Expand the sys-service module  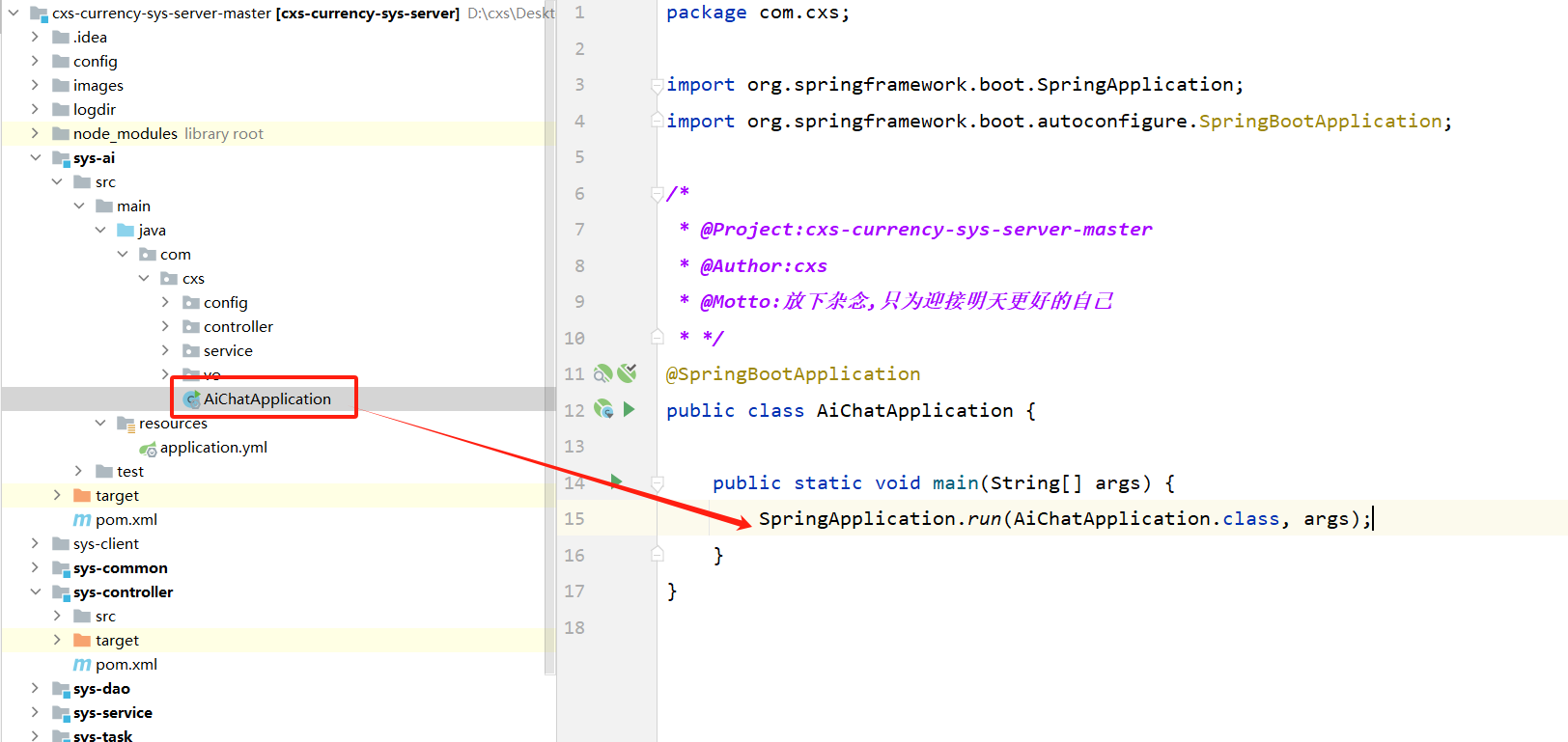[x=35, y=712]
